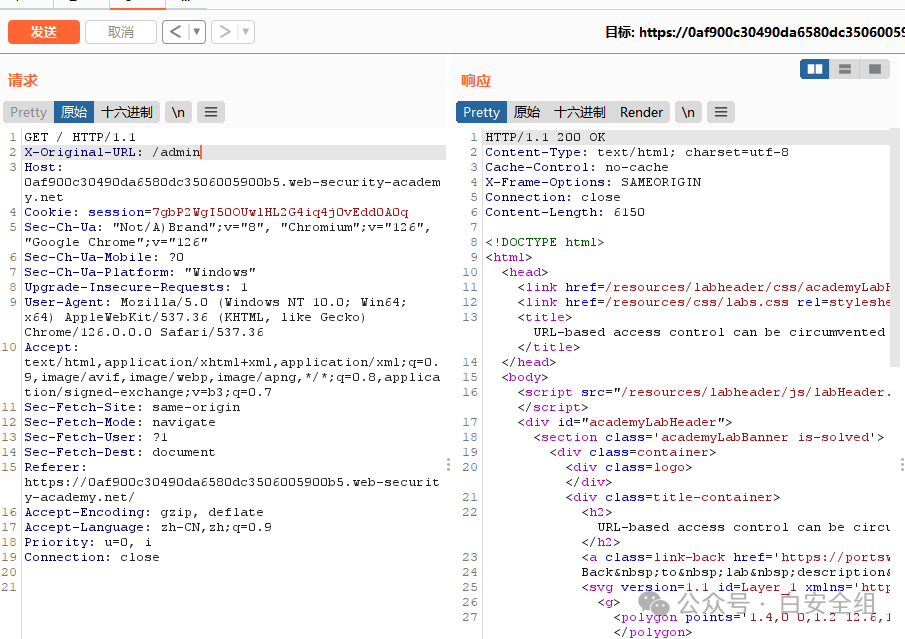
Task: Click the X-Frame-Options: SAMEORIGIN header
Action: (593, 182)
